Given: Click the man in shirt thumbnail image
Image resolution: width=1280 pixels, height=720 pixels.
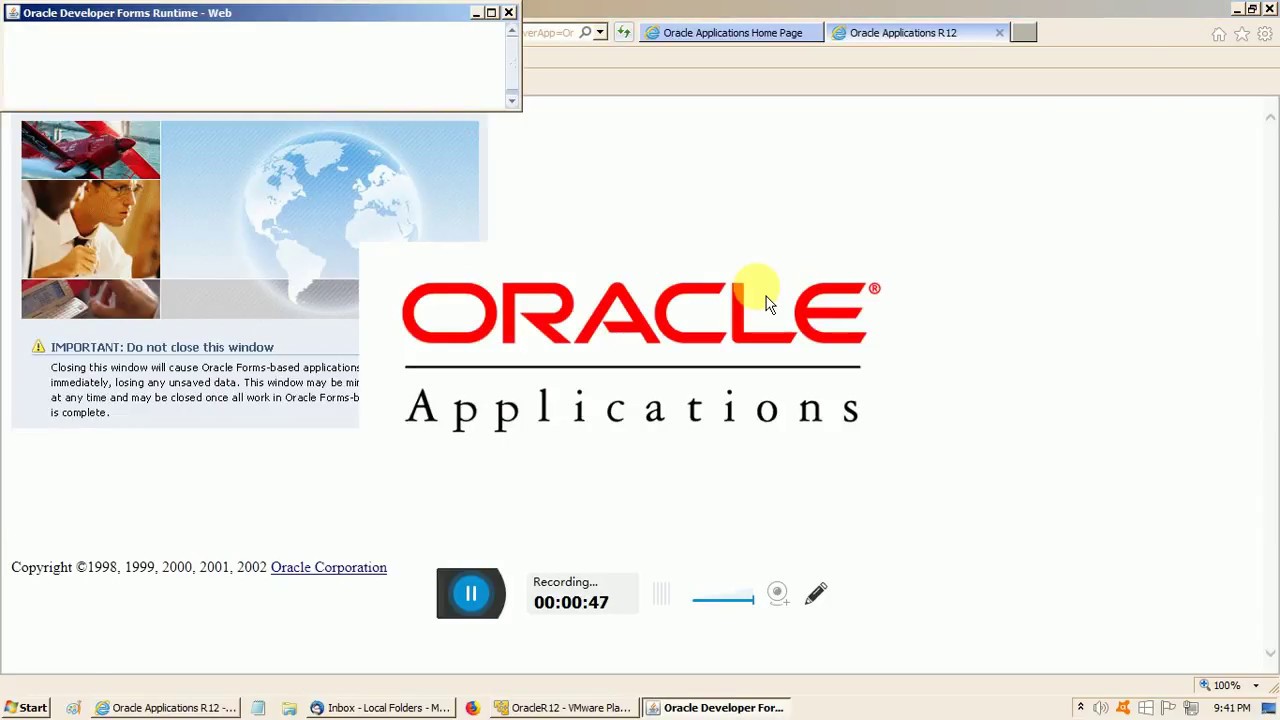Looking at the screenshot, I should point(91,229).
